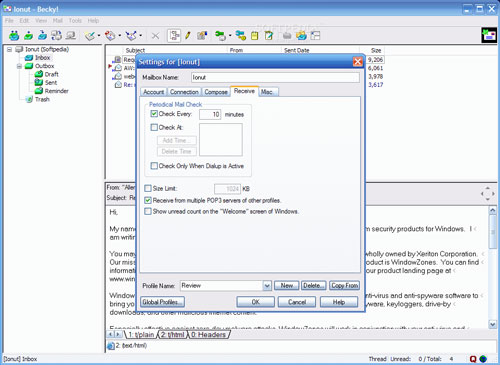Click the grayed delete X toolbar icon

[155, 35]
